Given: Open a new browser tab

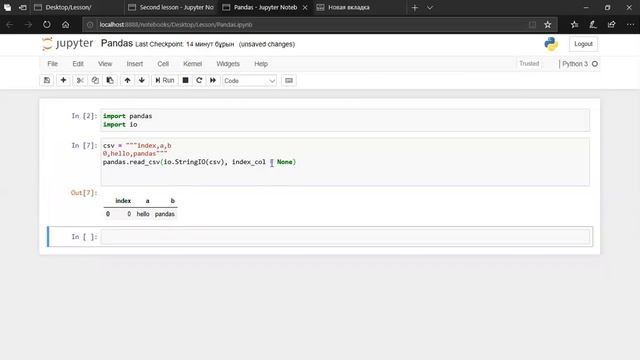Looking at the screenshot, I should click(x=415, y=8).
